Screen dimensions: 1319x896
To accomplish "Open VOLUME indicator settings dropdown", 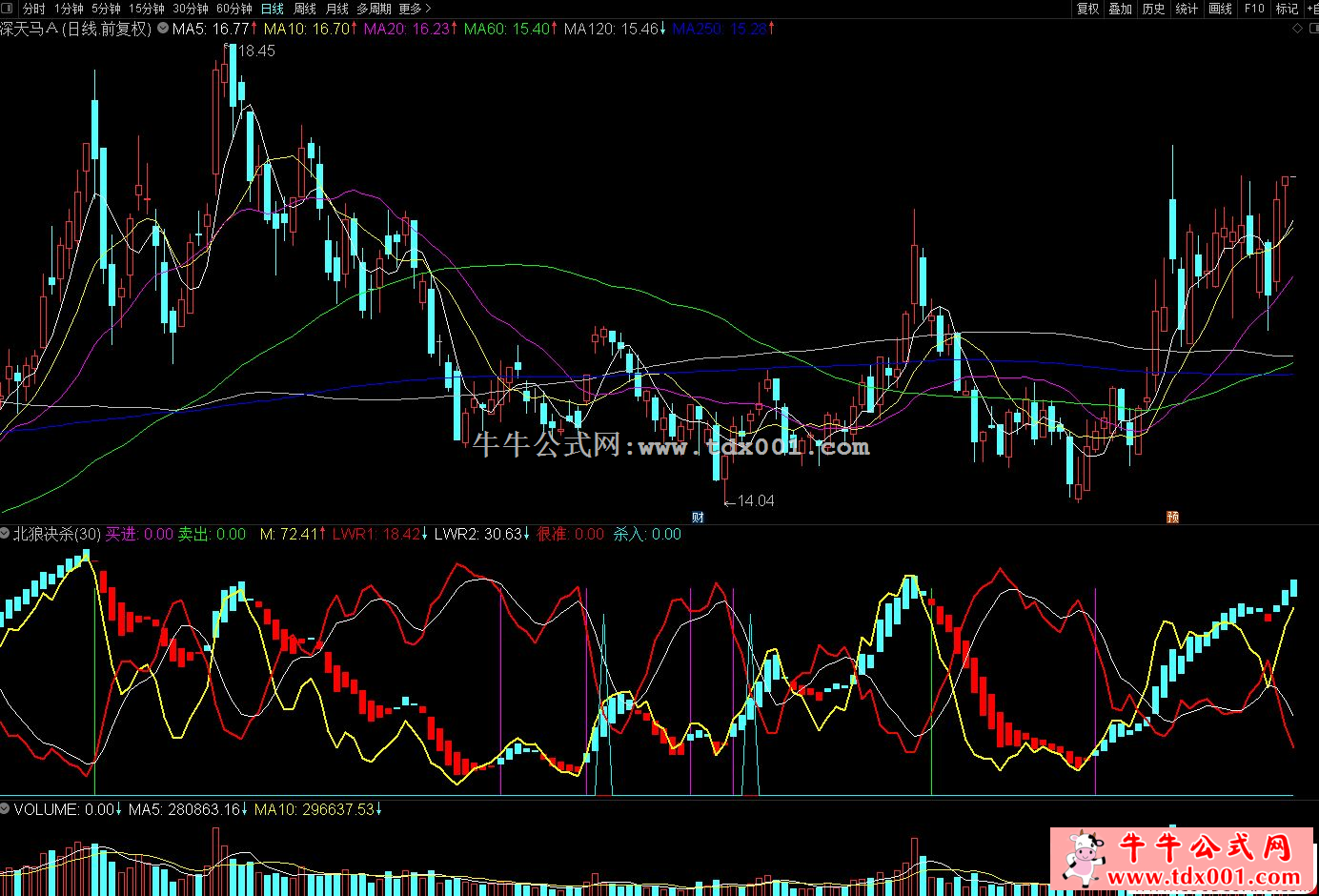I will [6, 809].
